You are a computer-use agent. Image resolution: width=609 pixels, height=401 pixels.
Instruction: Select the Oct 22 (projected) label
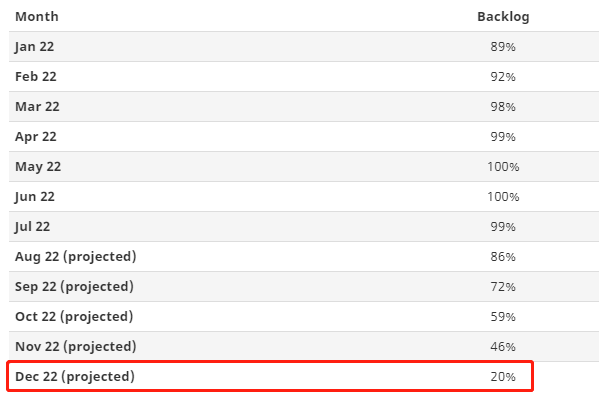(x=74, y=317)
